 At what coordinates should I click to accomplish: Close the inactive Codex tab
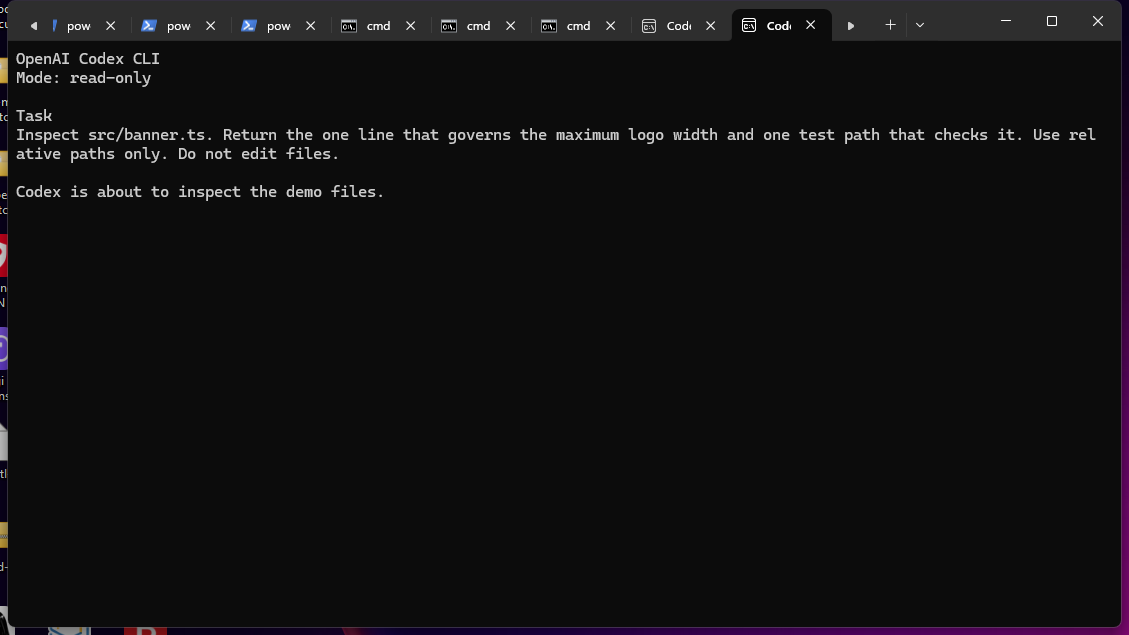[x=711, y=25]
